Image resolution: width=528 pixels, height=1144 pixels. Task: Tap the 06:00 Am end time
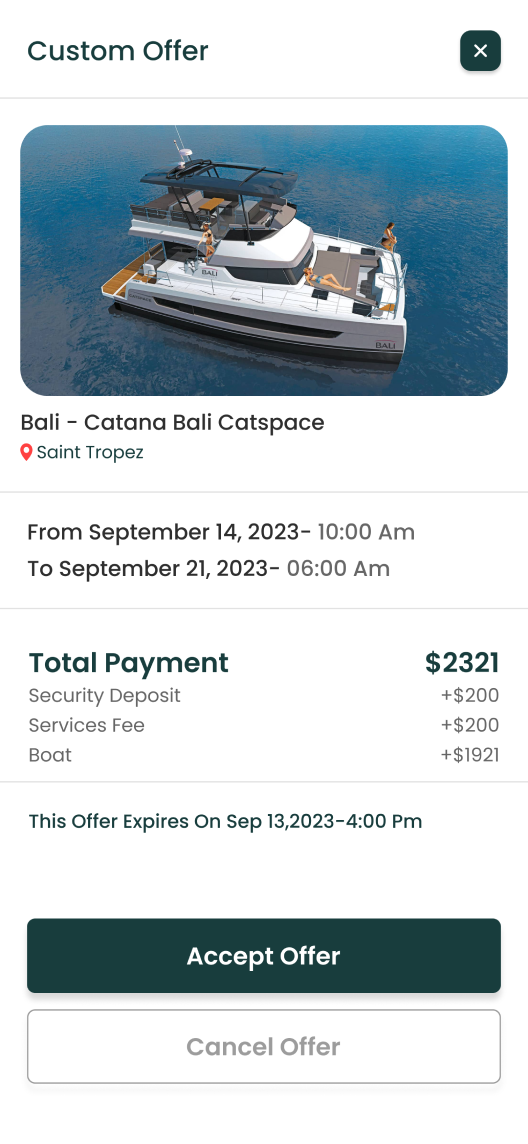pos(338,569)
